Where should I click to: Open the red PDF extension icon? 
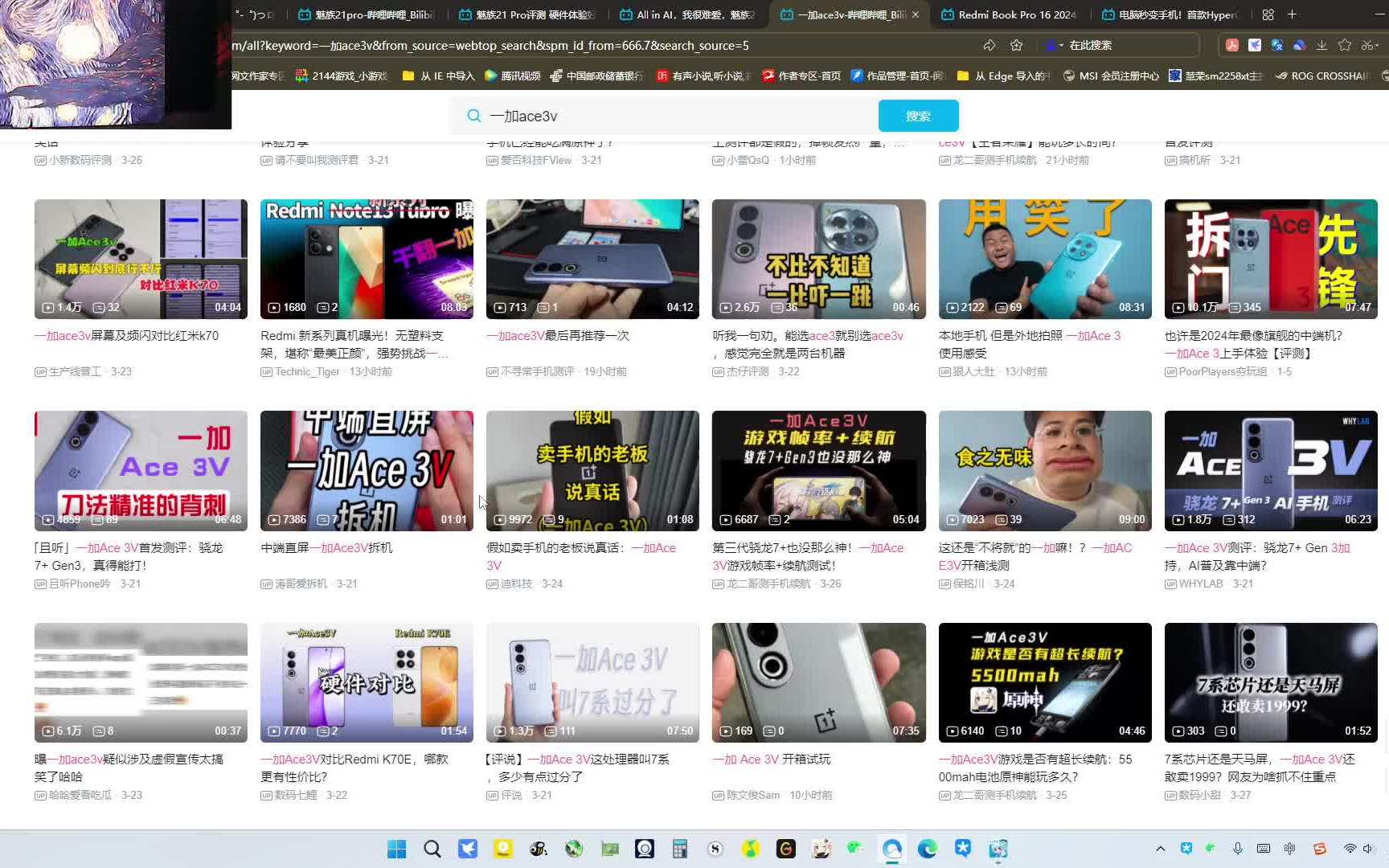coord(1231,45)
